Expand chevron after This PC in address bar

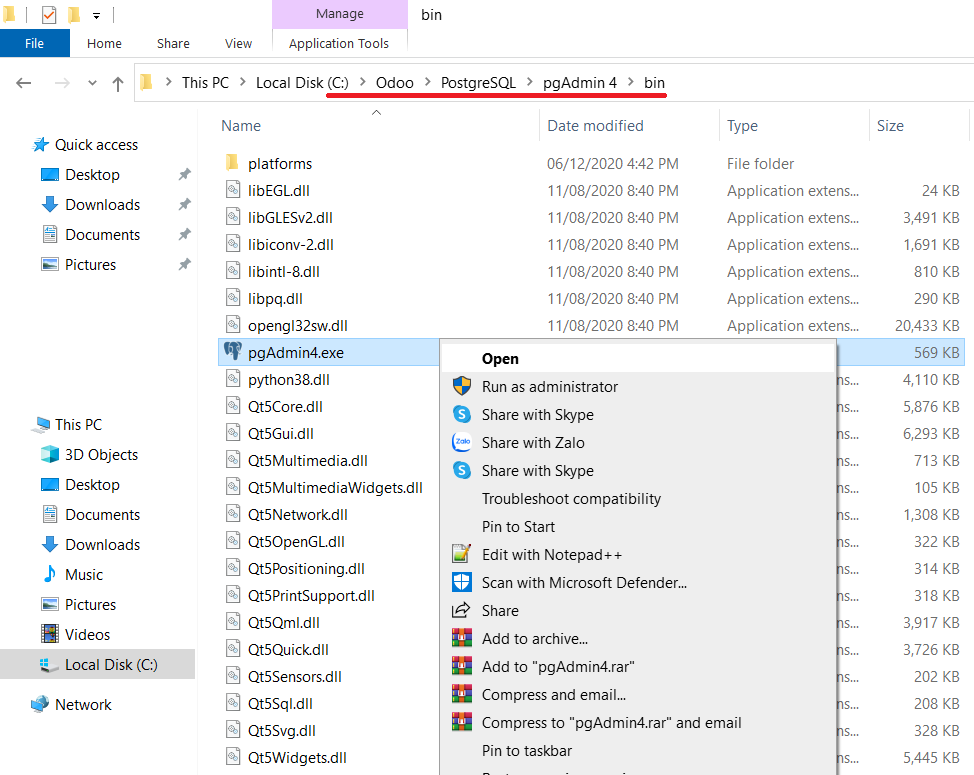242,82
